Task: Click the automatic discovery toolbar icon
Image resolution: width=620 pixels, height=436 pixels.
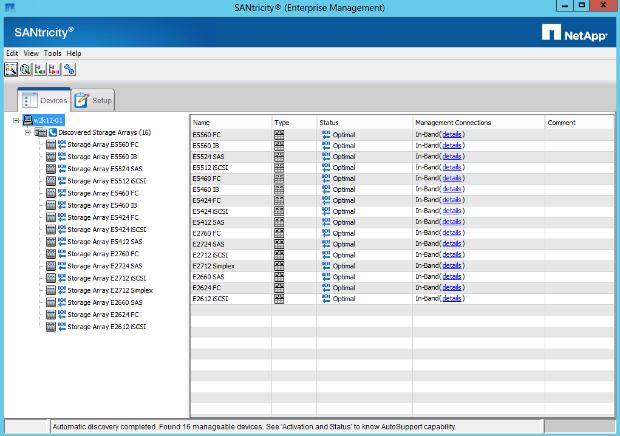Action: coord(11,70)
